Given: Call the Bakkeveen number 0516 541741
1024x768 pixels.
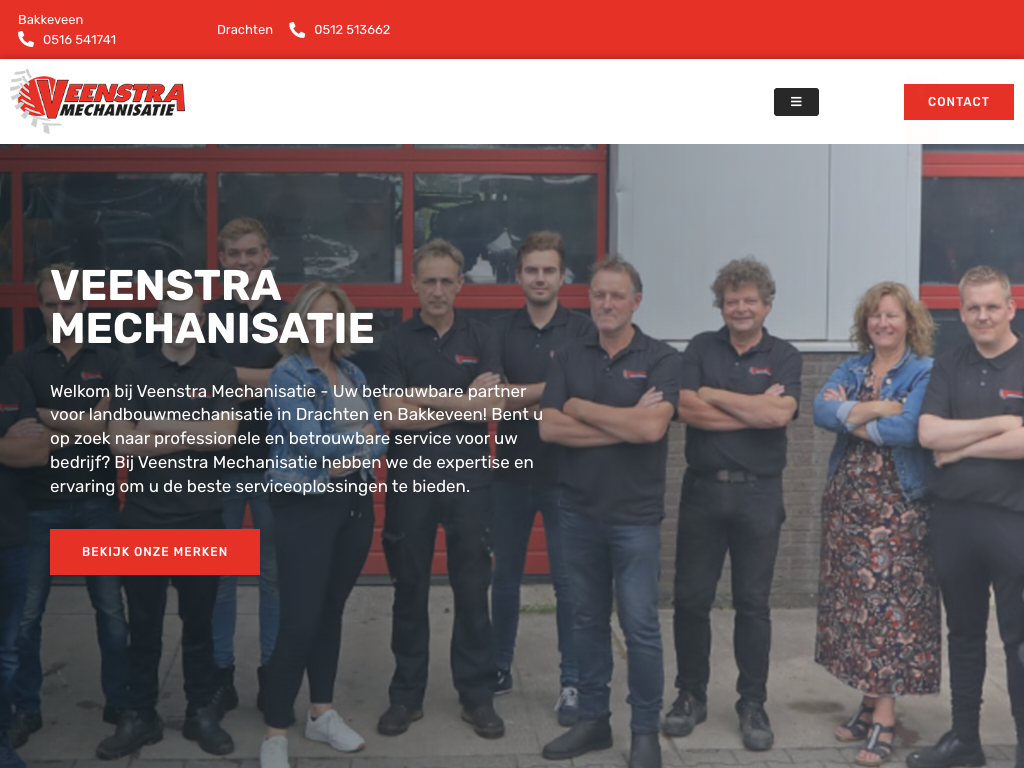Looking at the screenshot, I should point(80,40).
